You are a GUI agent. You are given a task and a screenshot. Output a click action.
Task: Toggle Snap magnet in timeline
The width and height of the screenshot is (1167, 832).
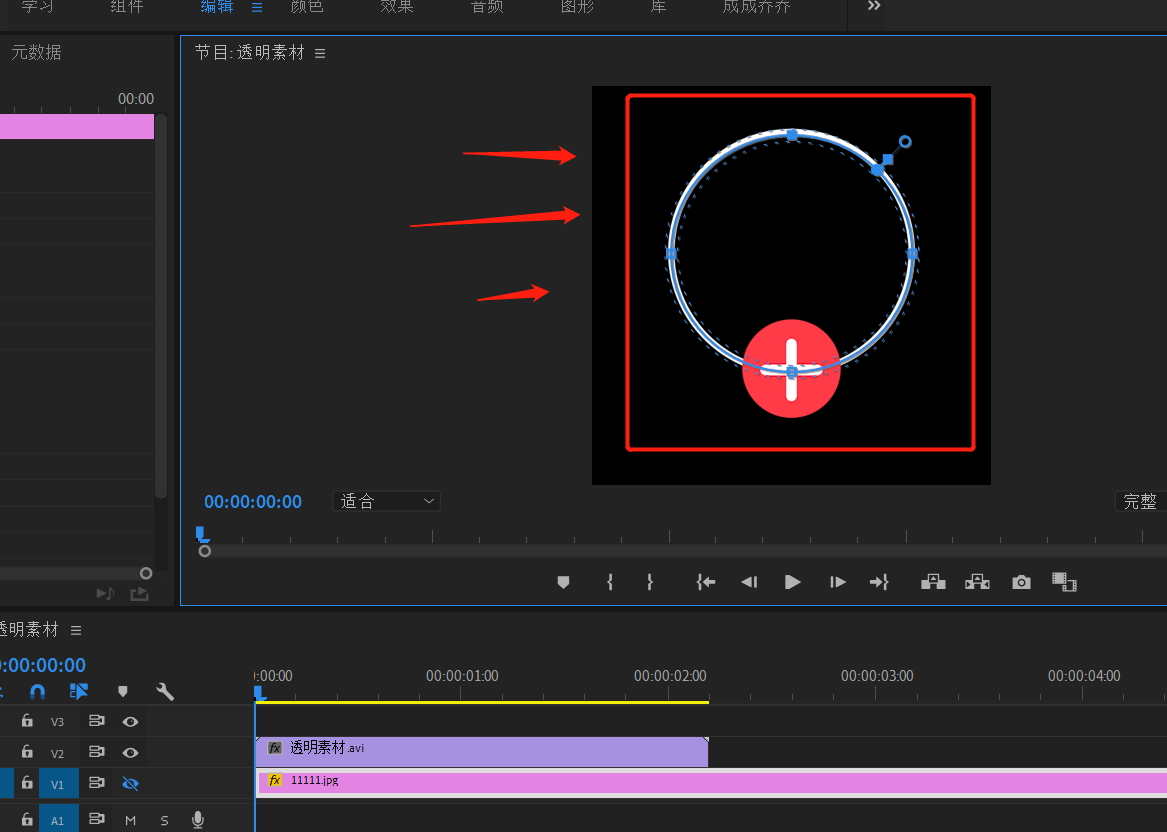37,692
